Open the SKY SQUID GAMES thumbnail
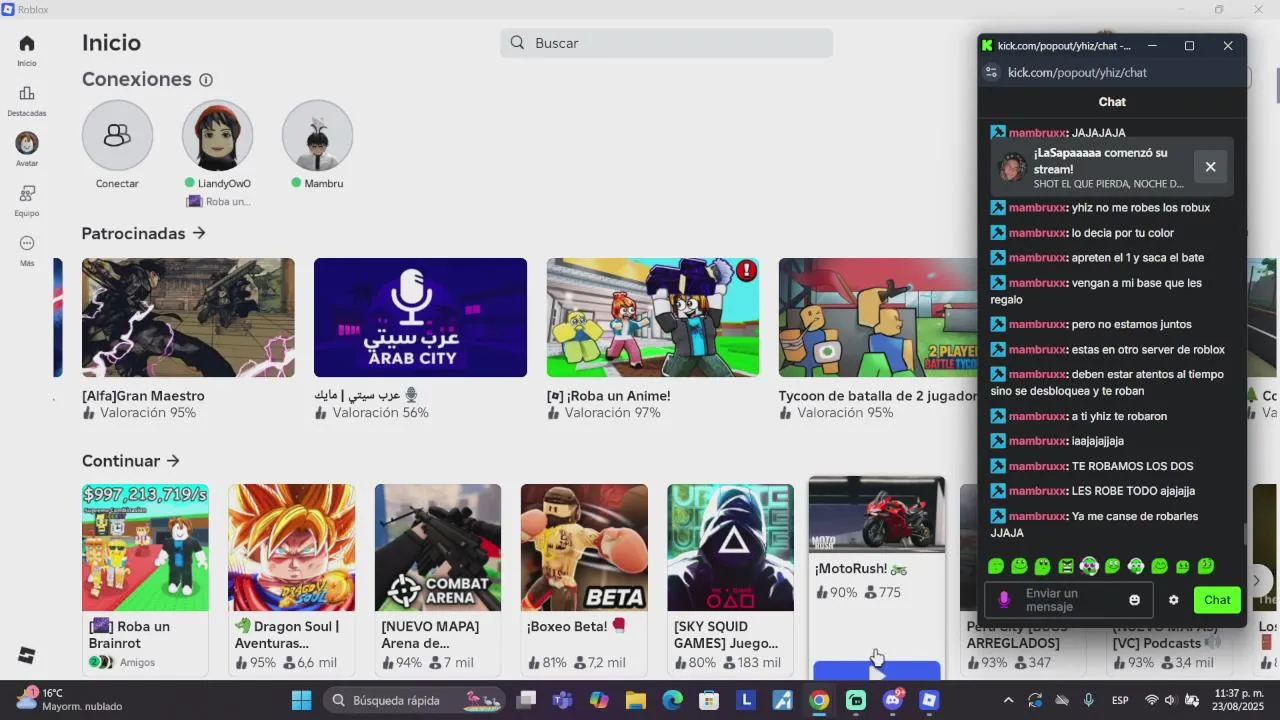The image size is (1280, 720). coord(730,547)
